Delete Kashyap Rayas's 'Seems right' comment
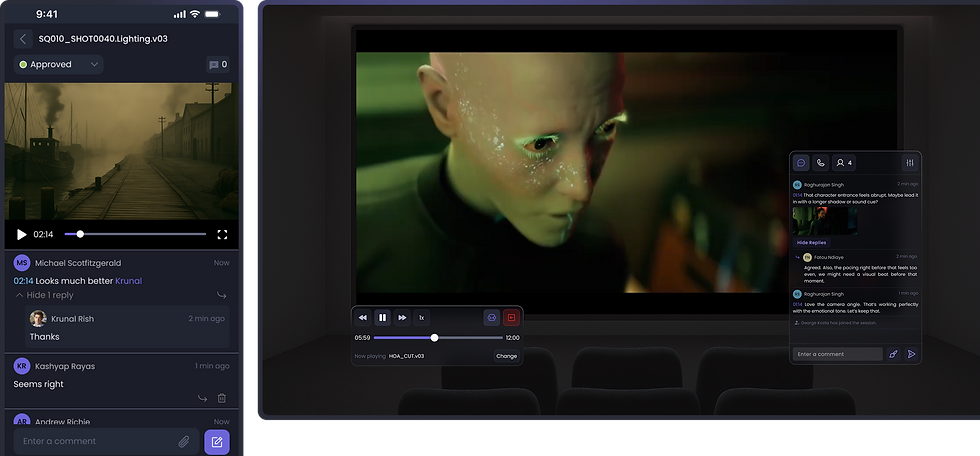This screenshot has width=980, height=456. pyautogui.click(x=221, y=398)
